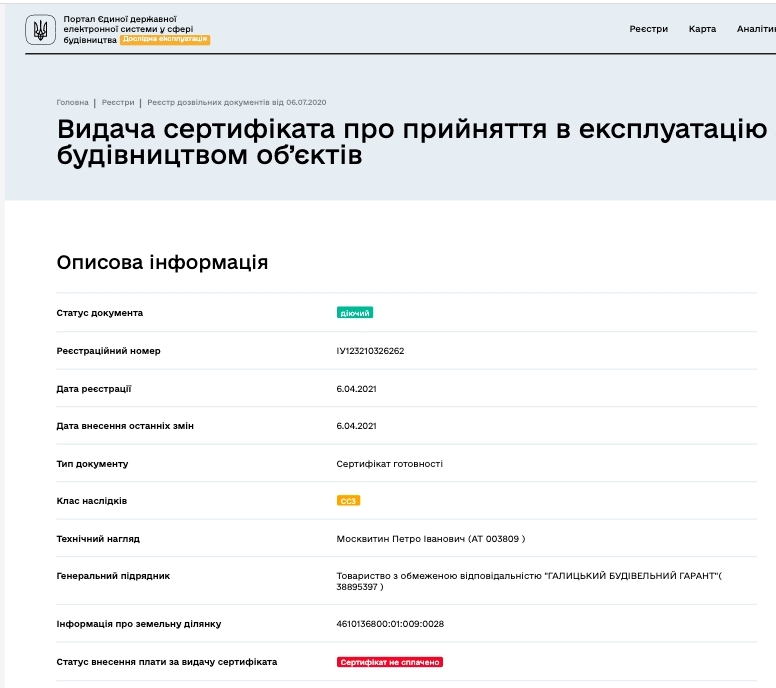Click the 'Тип документу' label

92,464
